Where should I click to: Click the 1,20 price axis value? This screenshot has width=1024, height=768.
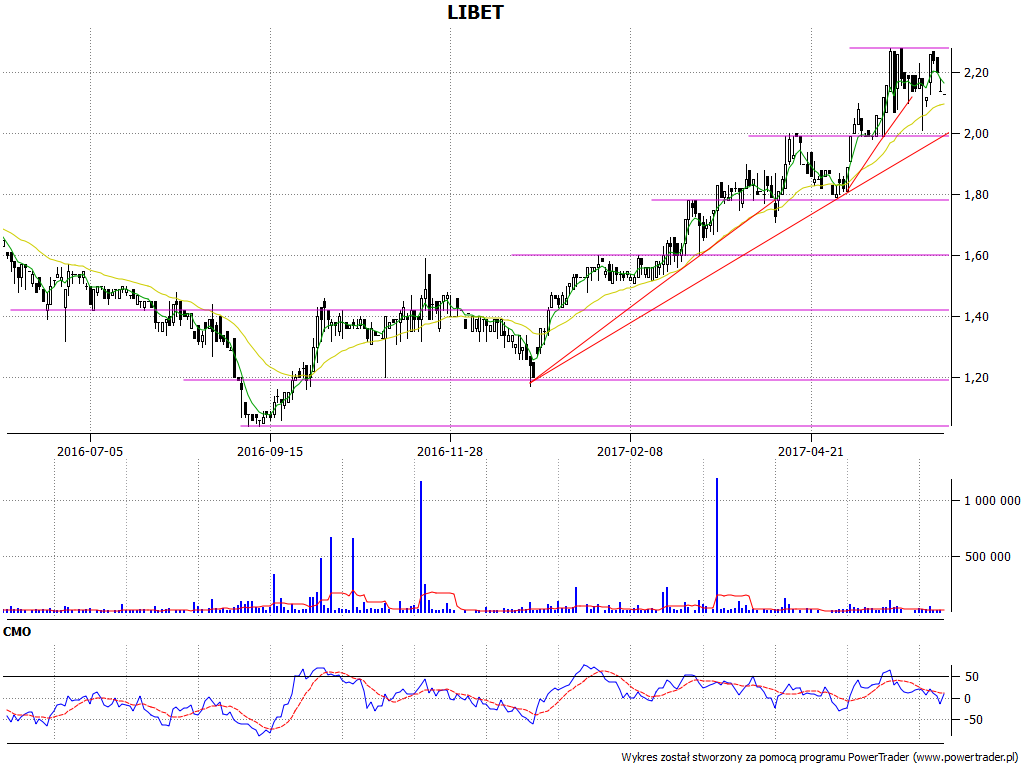976,377
